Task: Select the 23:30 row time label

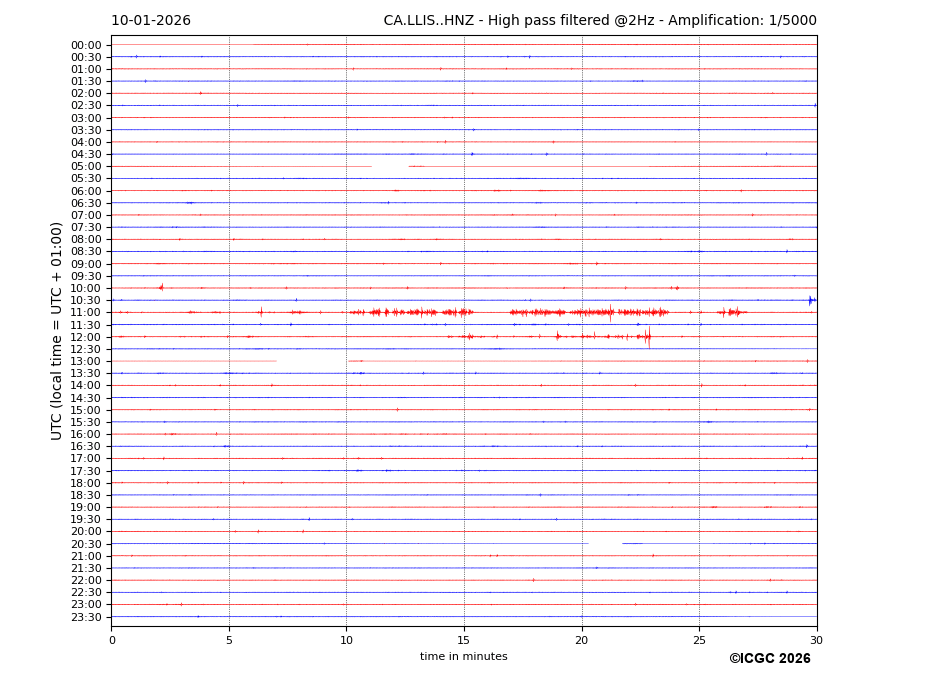Action: click(x=85, y=617)
